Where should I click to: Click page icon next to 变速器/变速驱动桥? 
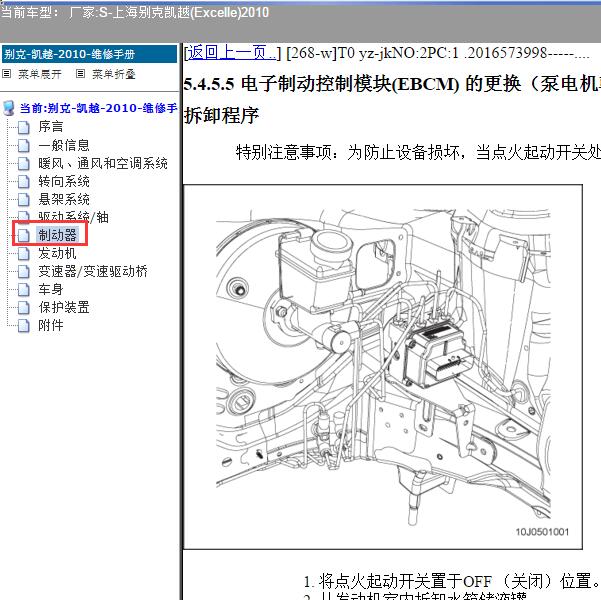pos(24,271)
